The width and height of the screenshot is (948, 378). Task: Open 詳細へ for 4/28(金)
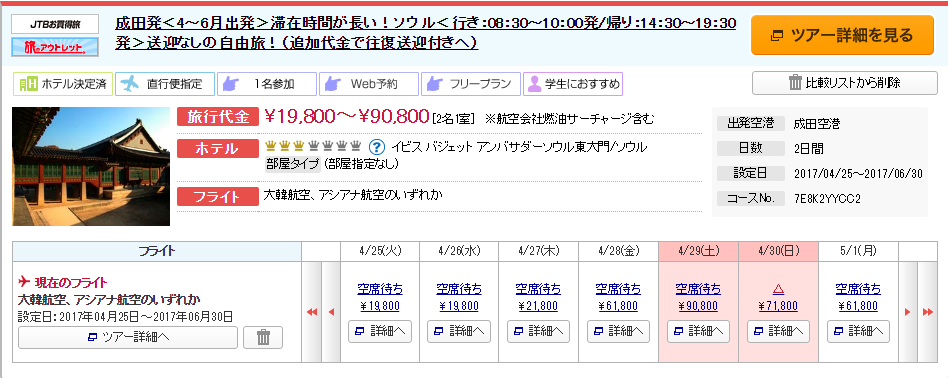pyautogui.click(x=618, y=331)
